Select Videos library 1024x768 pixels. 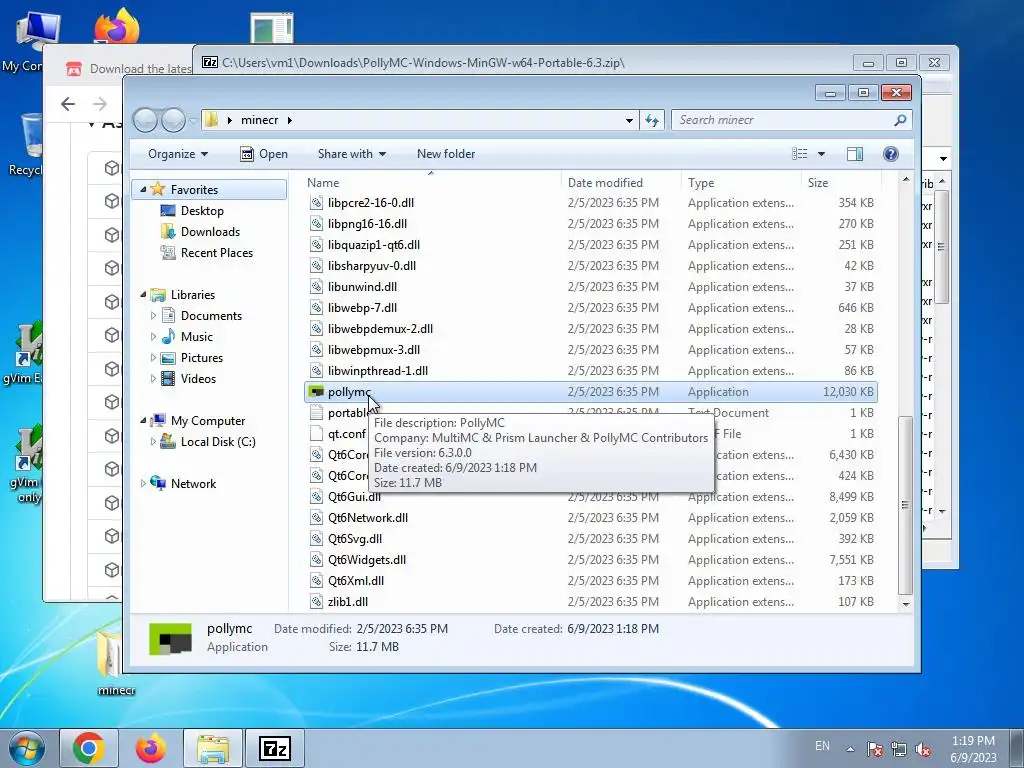[x=198, y=379]
